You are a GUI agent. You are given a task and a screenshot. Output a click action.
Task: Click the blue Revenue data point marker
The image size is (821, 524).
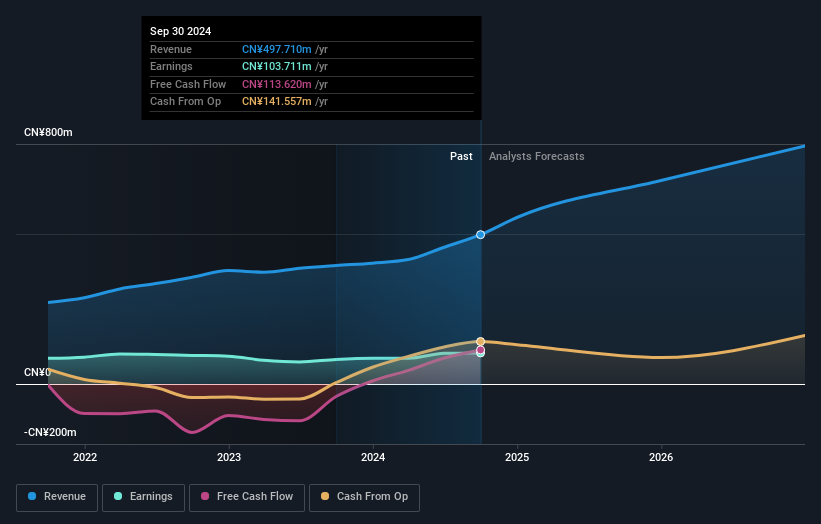coord(480,235)
